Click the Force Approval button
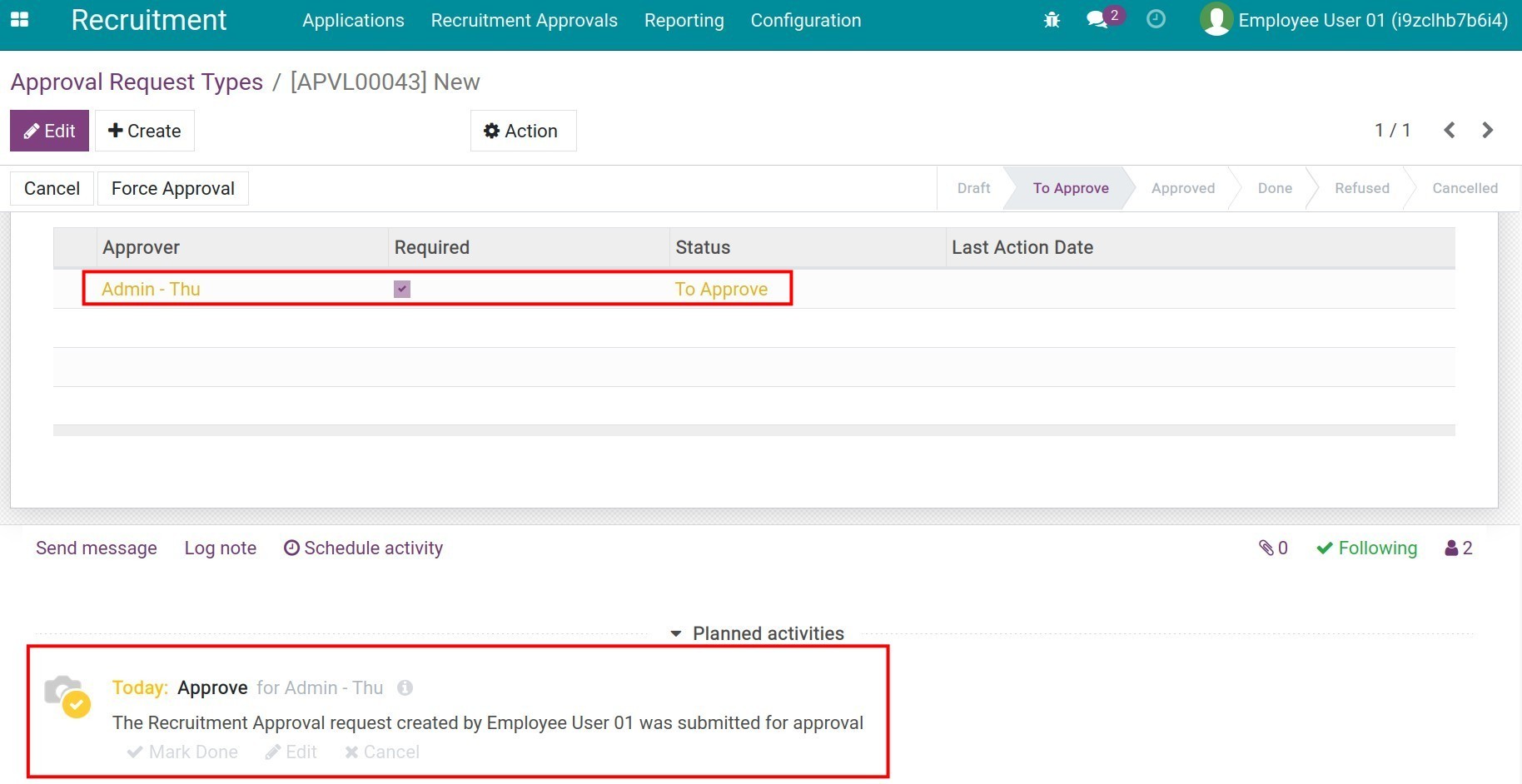Screen dimensions: 1522x784 point(172,188)
